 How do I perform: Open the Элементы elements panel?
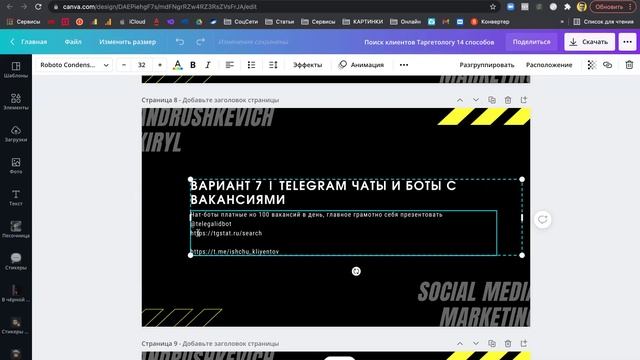click(x=16, y=102)
